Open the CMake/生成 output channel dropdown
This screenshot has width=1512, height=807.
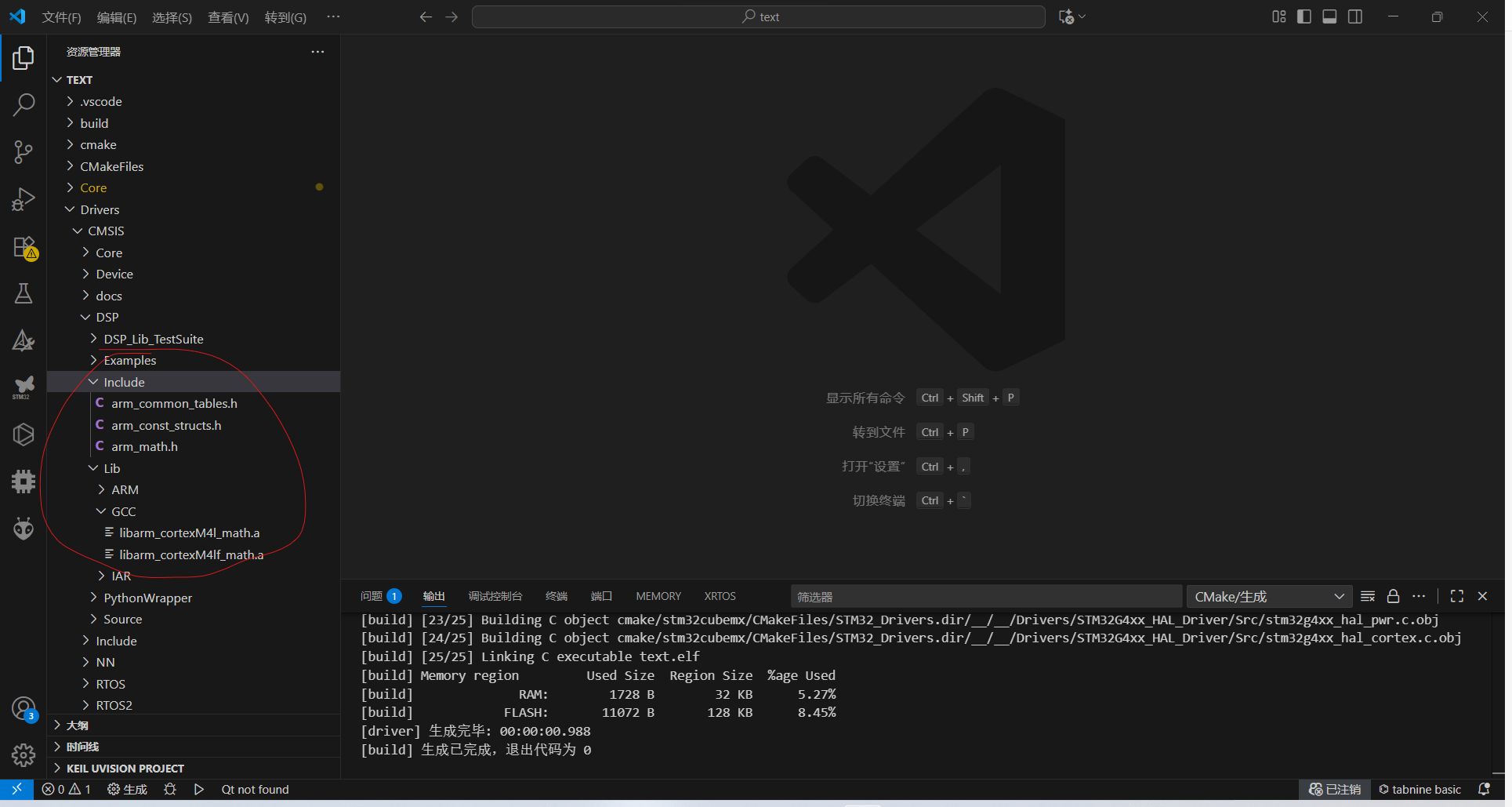(x=1268, y=597)
